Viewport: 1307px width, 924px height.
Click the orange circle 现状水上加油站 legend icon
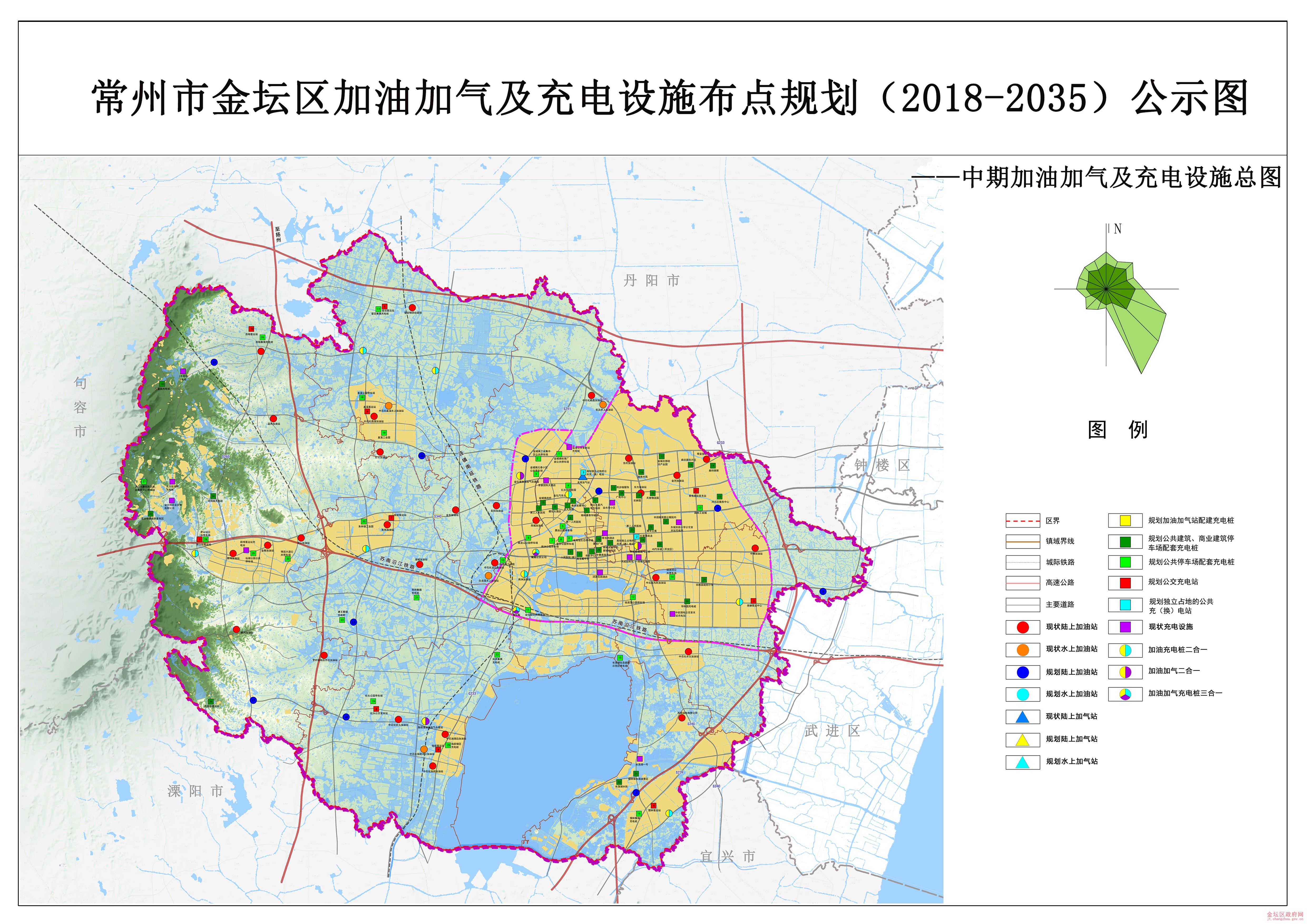pos(1022,650)
